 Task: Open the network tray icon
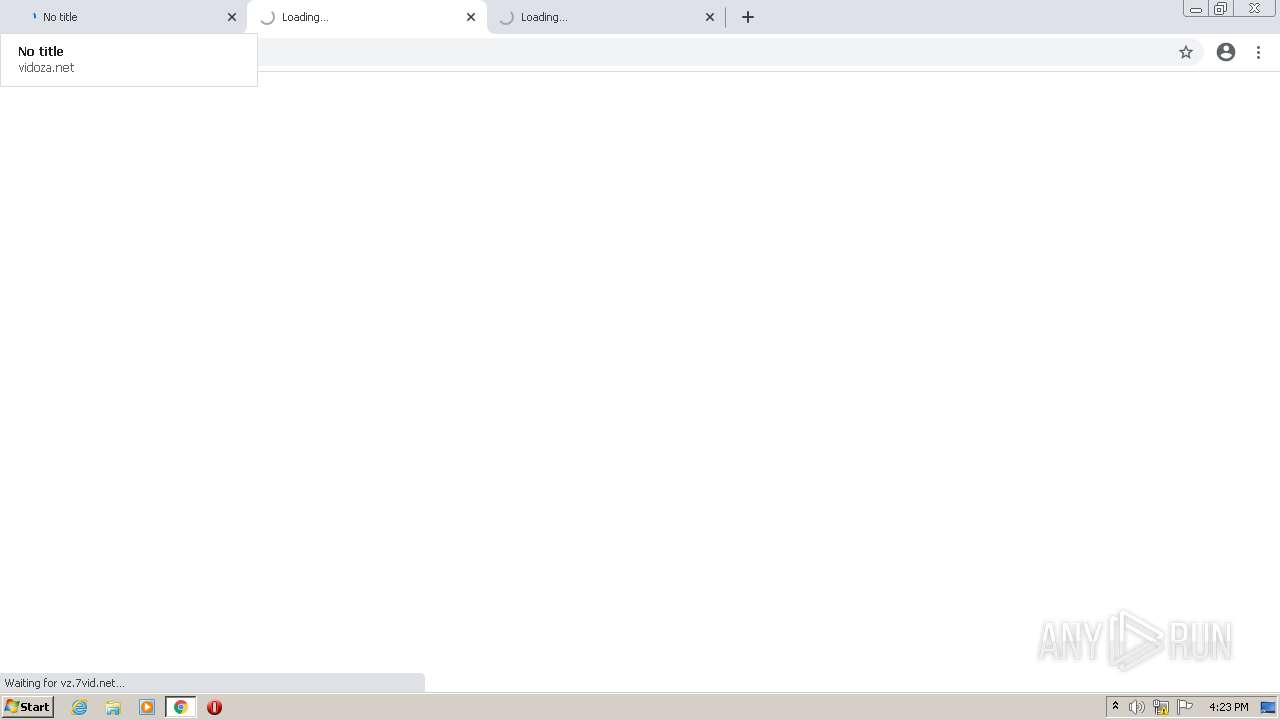tap(1161, 707)
